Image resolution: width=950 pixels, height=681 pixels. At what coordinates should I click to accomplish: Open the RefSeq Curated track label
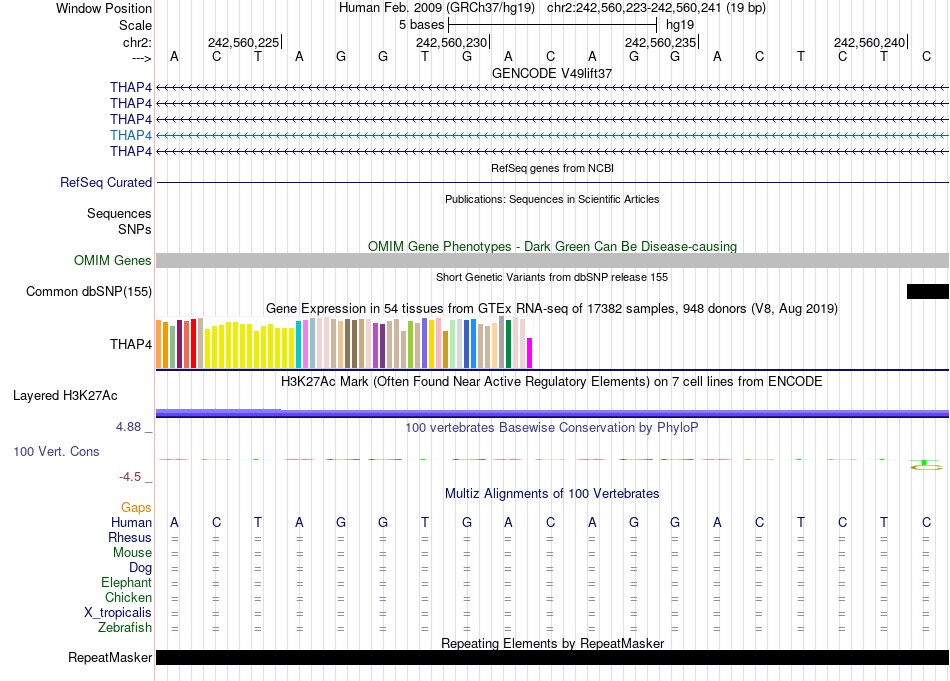point(106,182)
